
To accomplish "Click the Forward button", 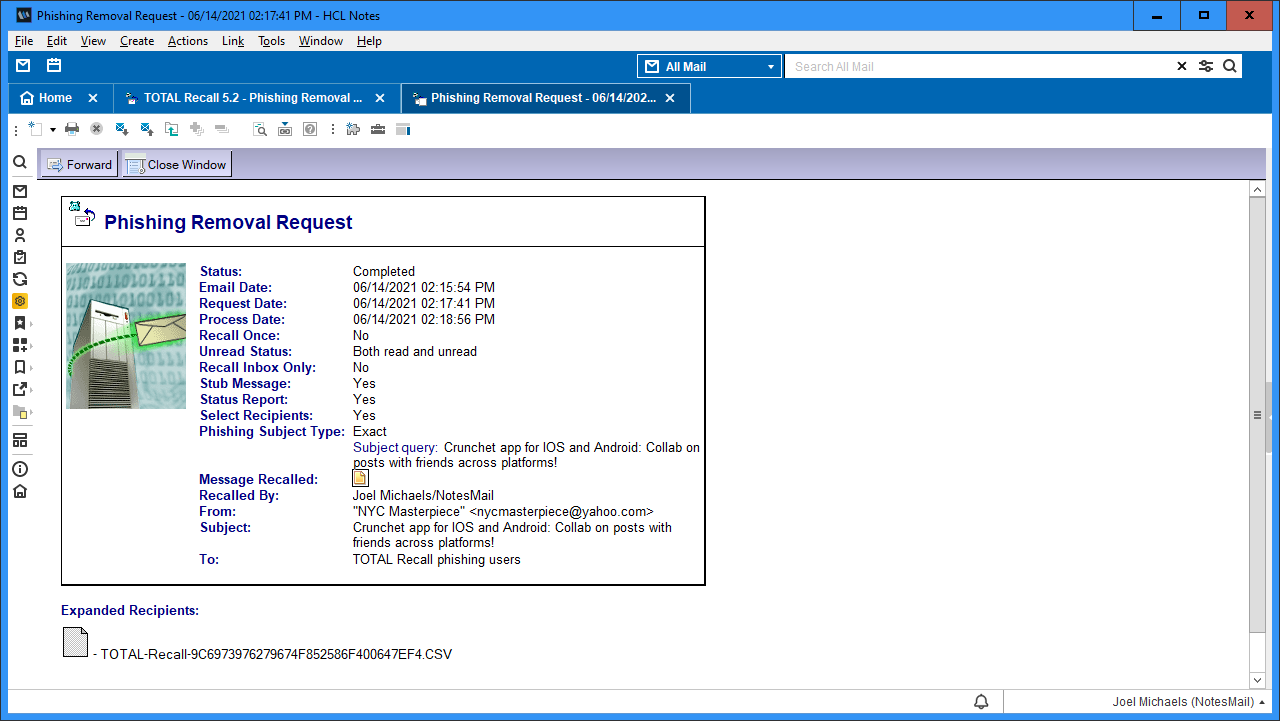I will coord(79,165).
